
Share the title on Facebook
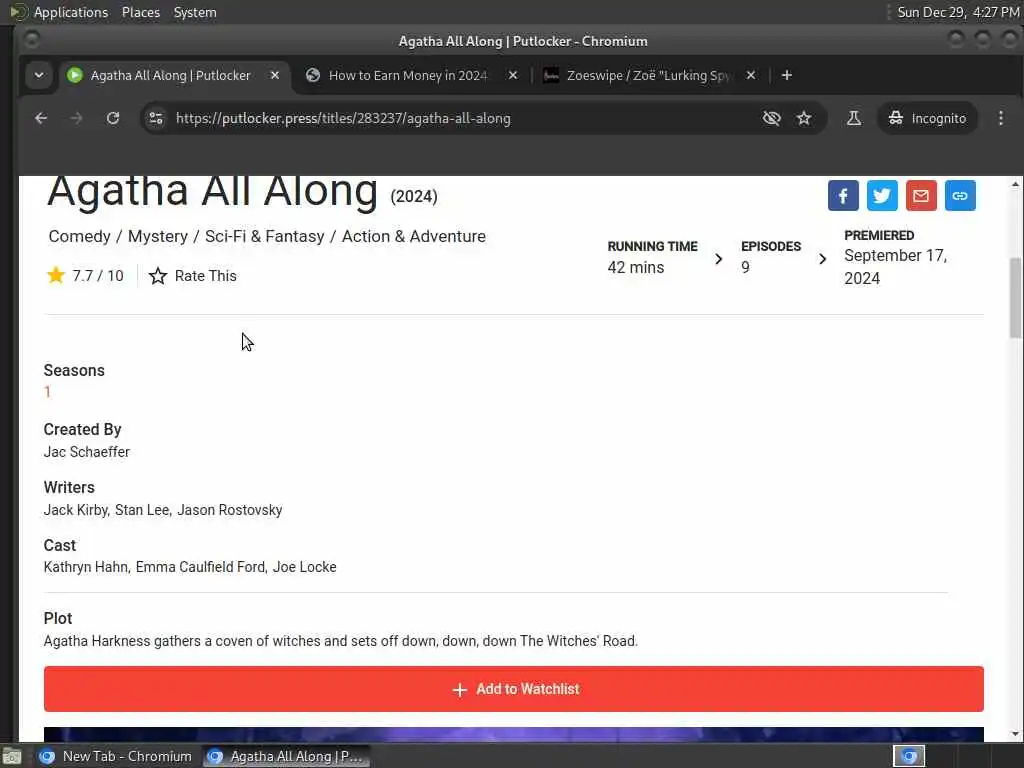point(842,195)
